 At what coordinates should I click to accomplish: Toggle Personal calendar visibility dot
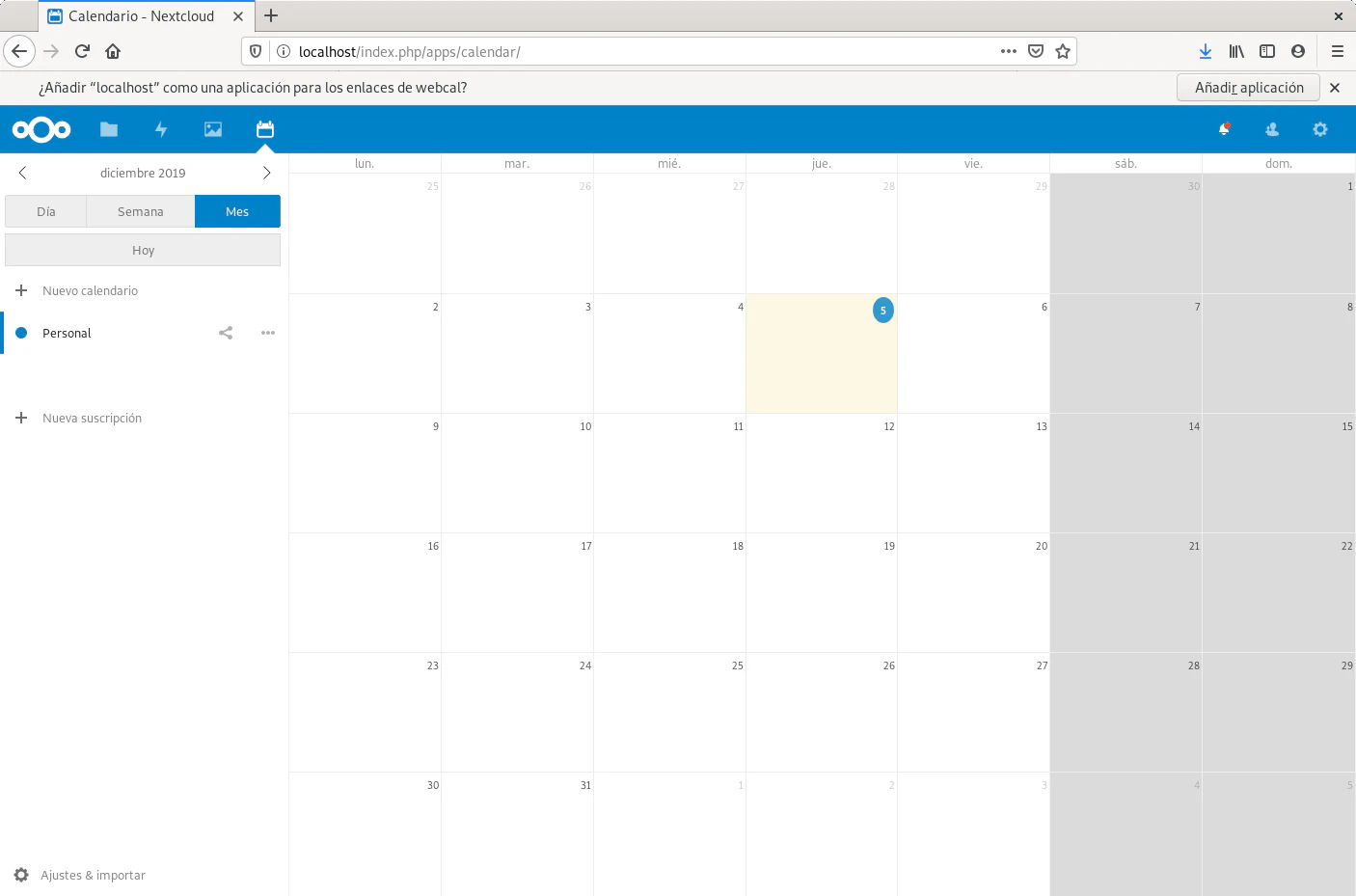(21, 333)
